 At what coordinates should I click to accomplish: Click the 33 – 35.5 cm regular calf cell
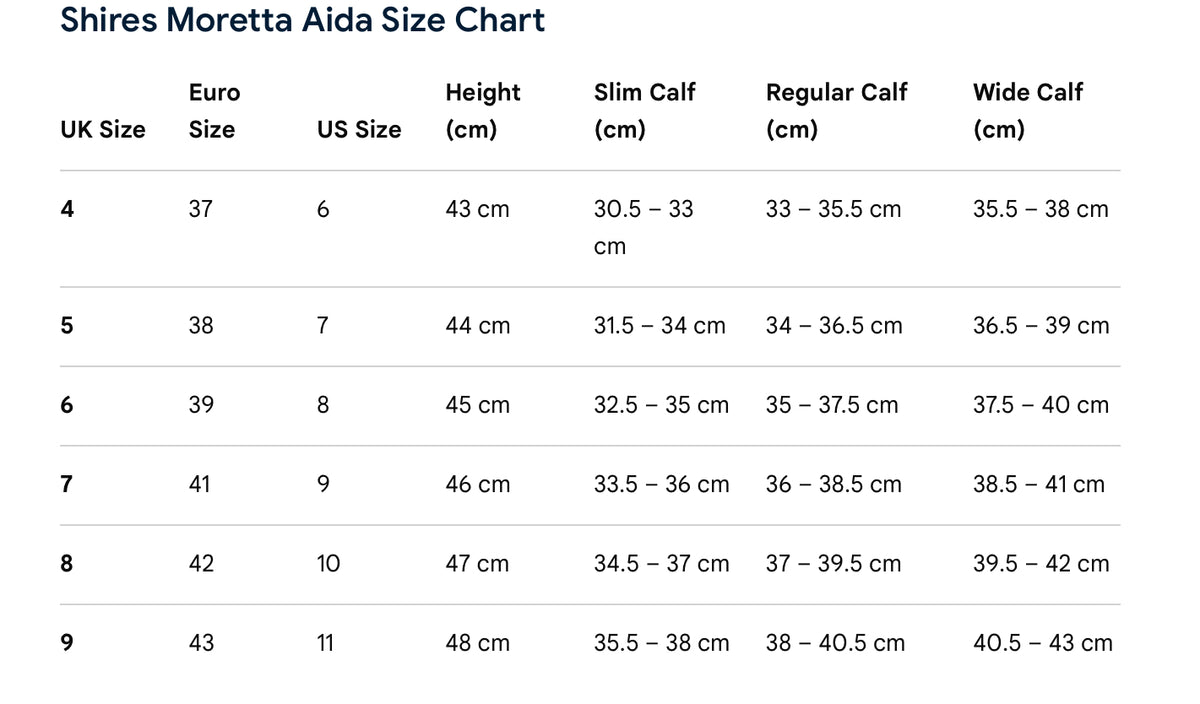coord(833,209)
